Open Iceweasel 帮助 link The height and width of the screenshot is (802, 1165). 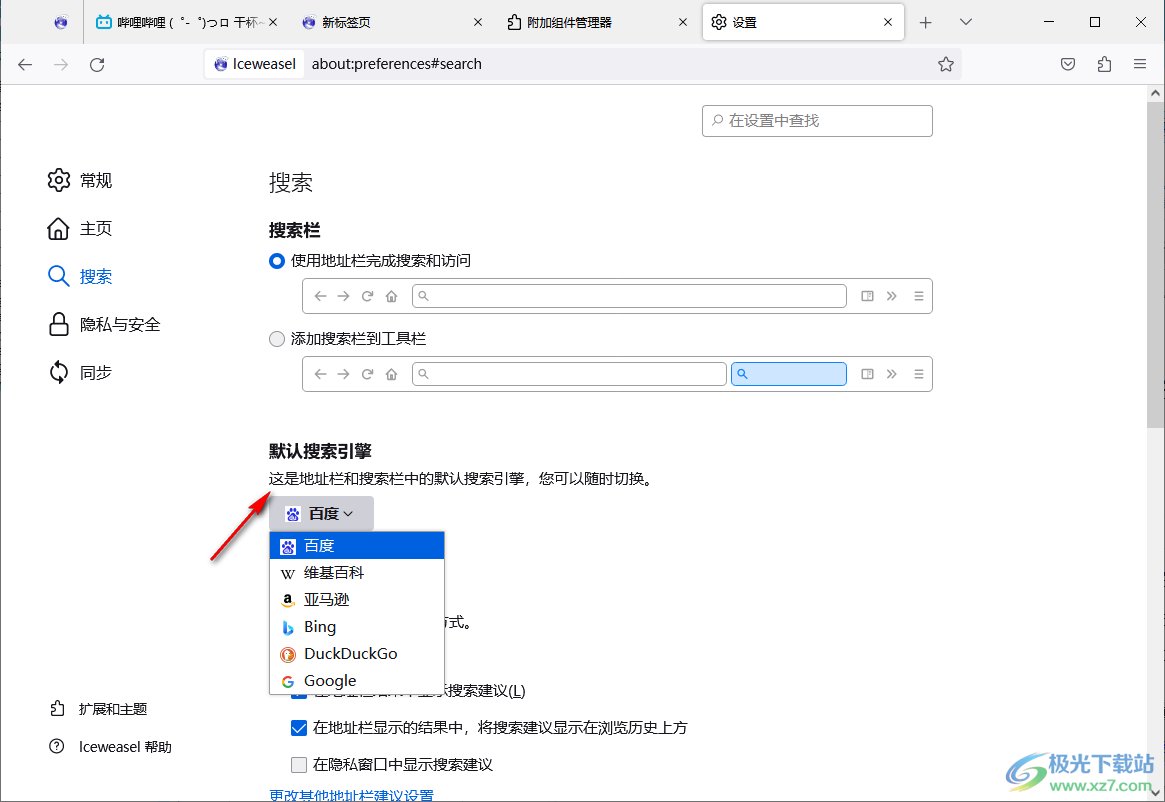coord(110,746)
